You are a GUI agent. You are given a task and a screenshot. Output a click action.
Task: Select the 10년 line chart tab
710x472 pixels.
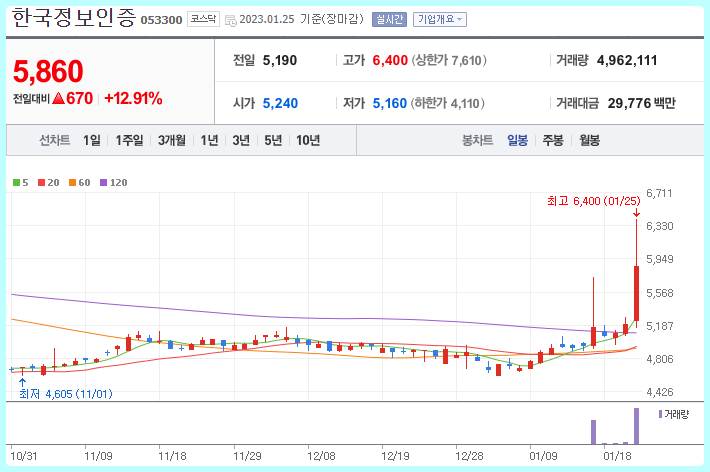coord(308,140)
